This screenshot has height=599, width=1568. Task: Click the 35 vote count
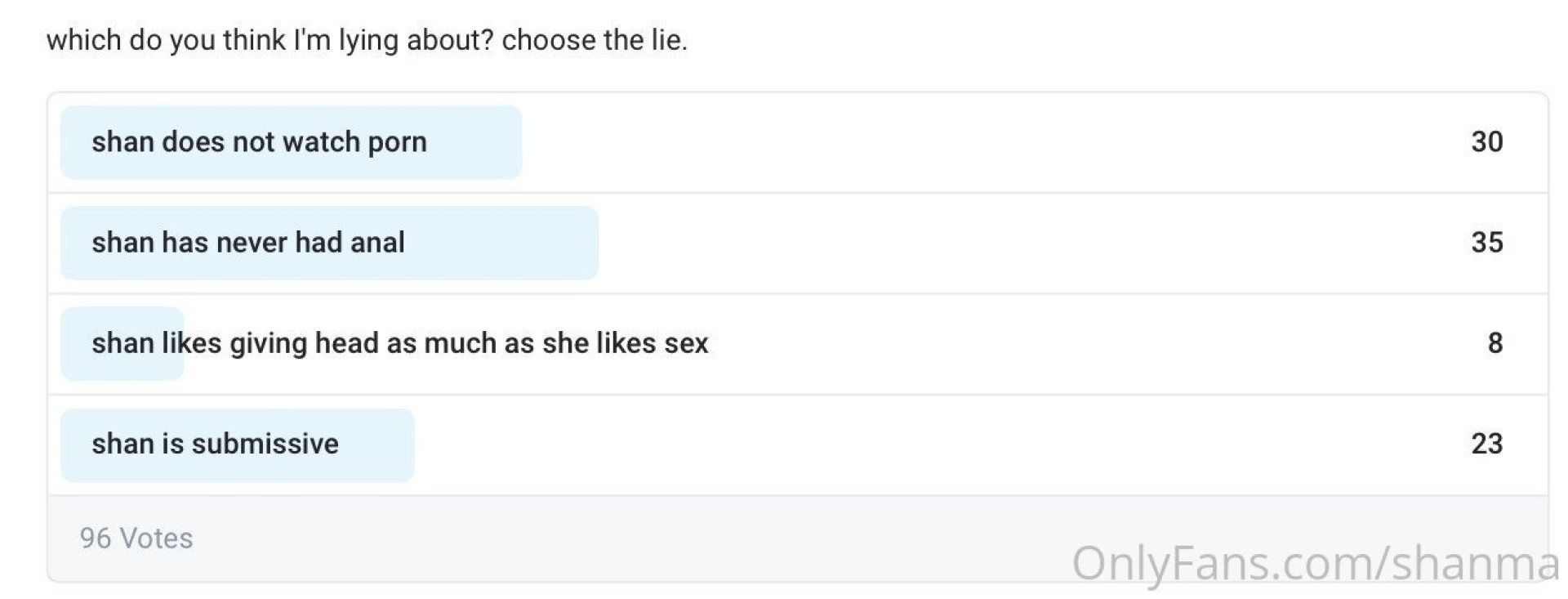1486,243
